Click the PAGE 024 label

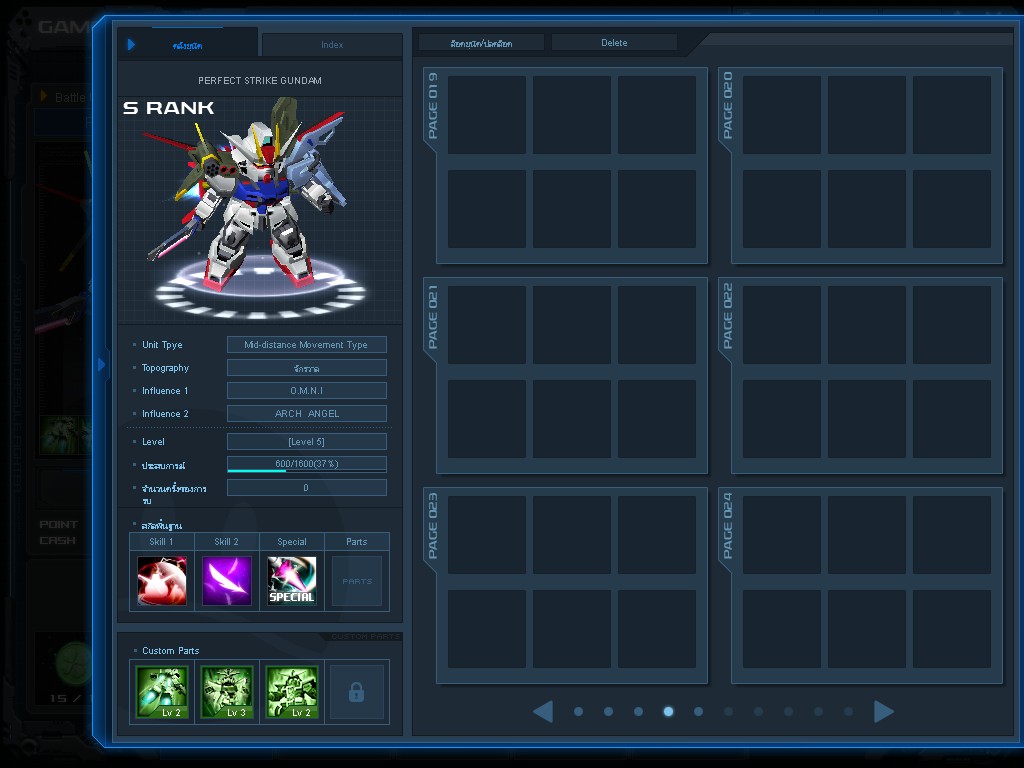pyautogui.click(x=728, y=526)
